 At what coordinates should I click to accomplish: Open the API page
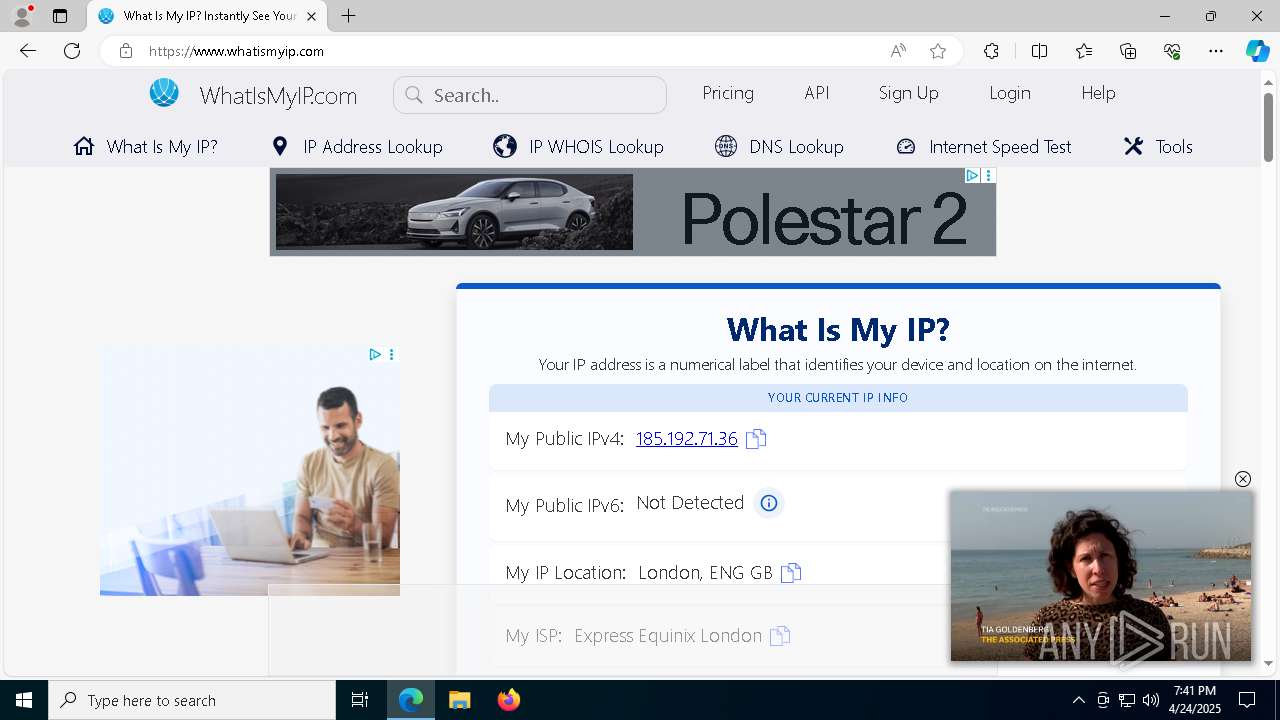coord(817,93)
